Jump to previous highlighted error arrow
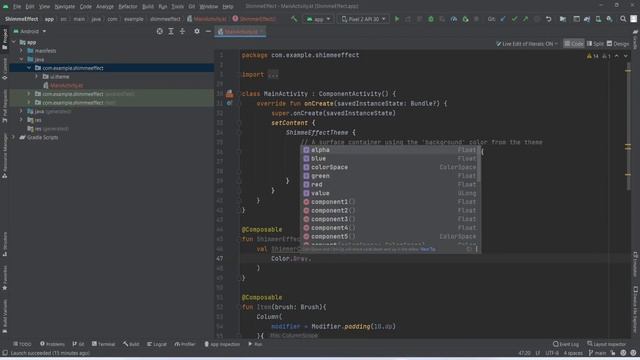Screen dimensions: 640x360 [616, 56]
